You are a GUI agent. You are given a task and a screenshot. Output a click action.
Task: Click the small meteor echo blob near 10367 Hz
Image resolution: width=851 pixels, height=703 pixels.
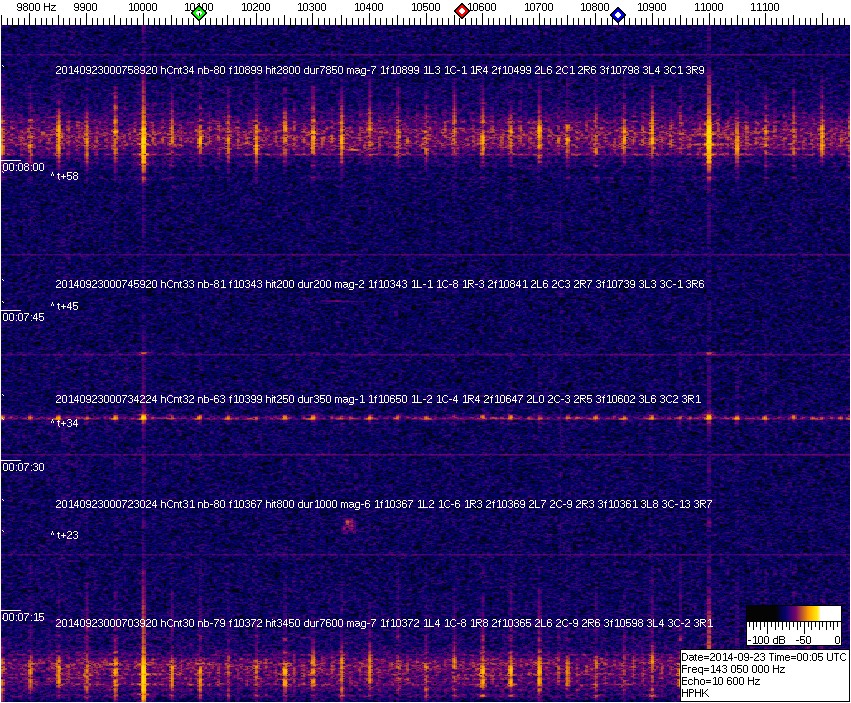tap(348, 526)
